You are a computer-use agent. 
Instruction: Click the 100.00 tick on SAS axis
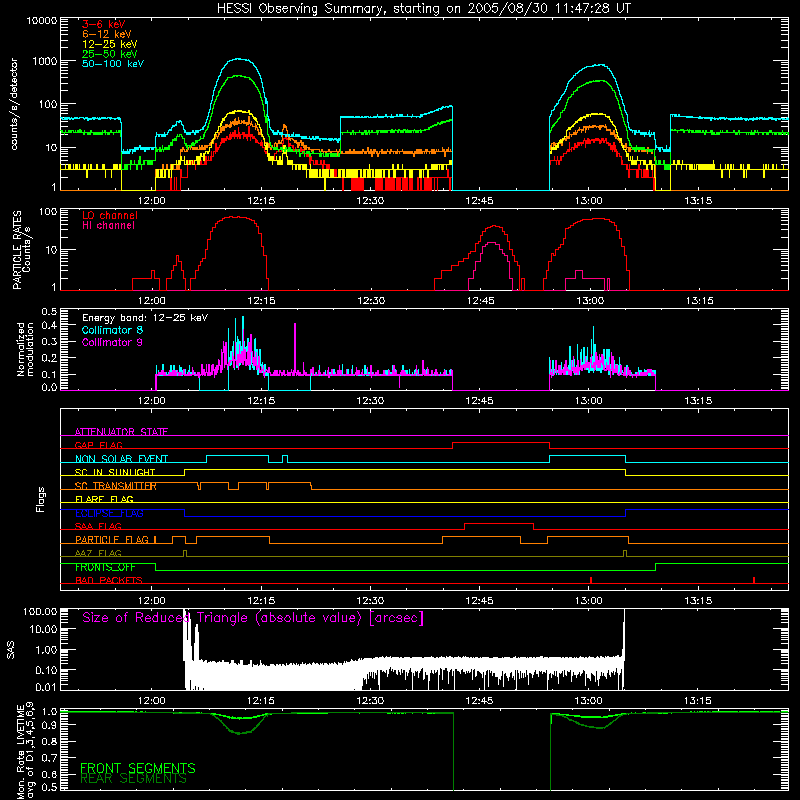(x=40, y=611)
